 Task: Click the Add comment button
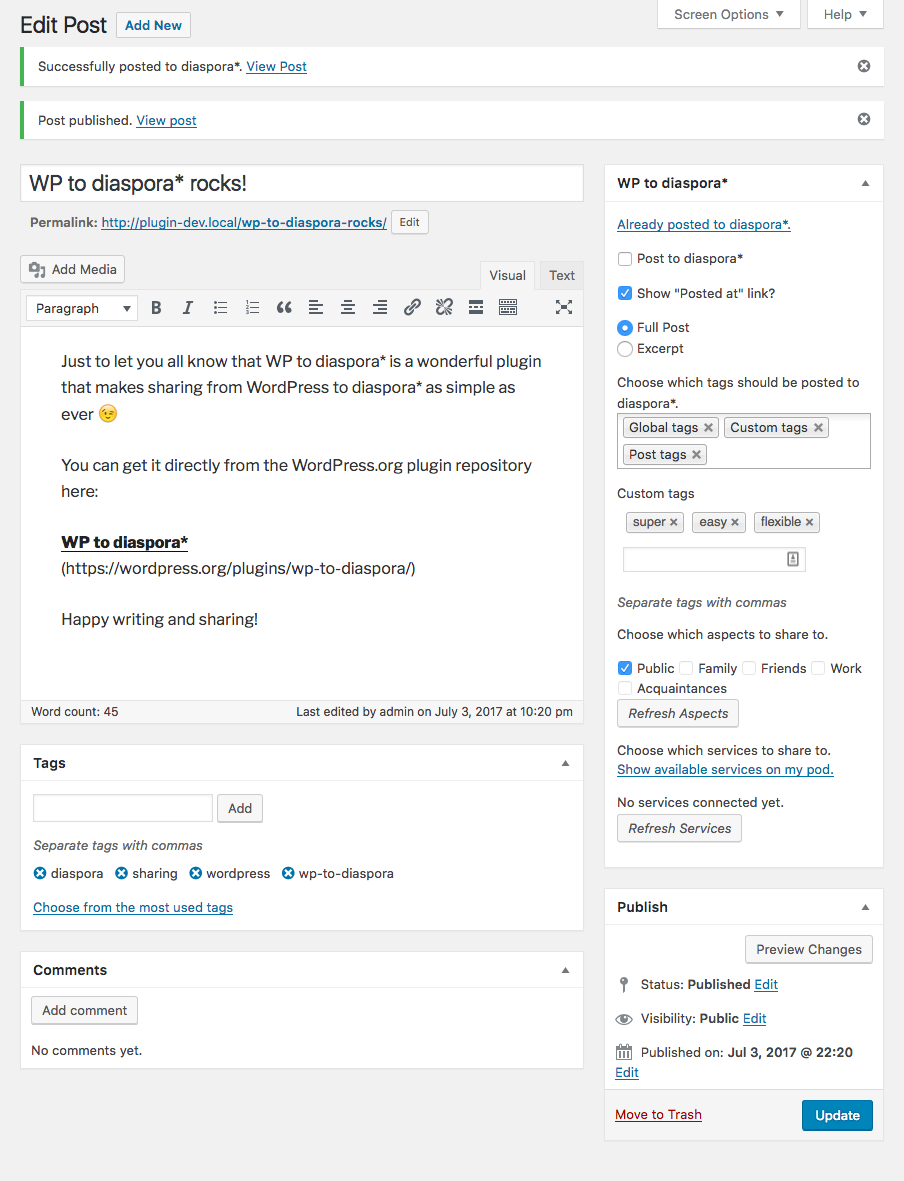click(x=84, y=1011)
